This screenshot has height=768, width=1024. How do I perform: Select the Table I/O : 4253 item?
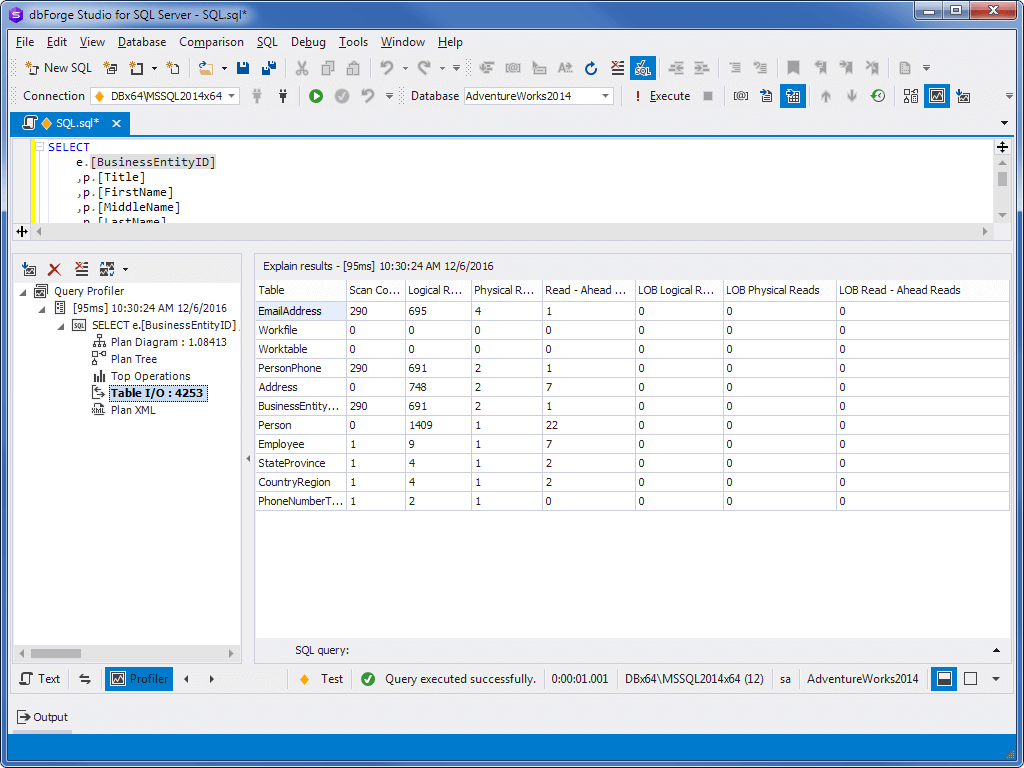[x=159, y=393]
